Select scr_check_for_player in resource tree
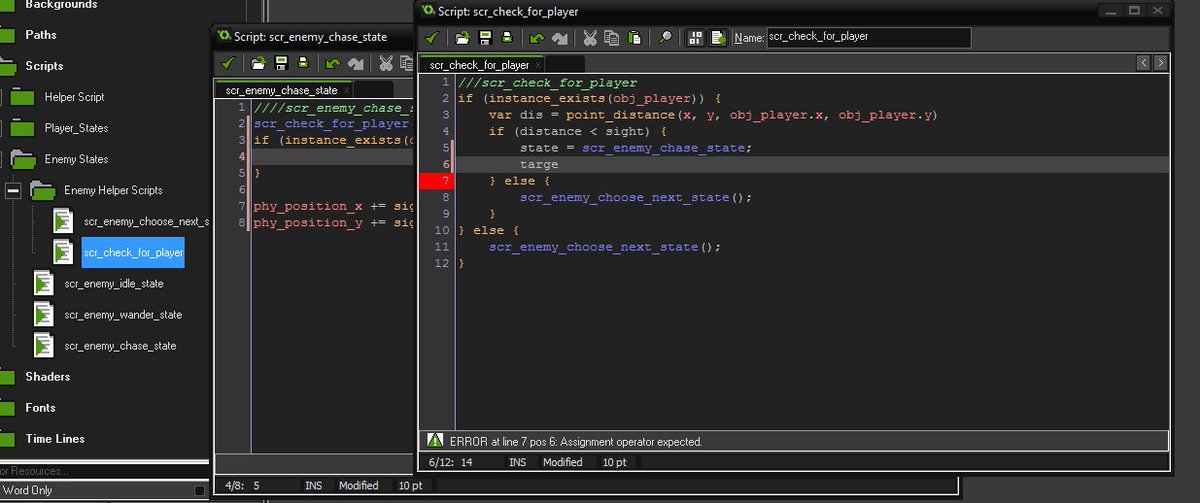Screen dimensions: 1200x503 pos(133,253)
